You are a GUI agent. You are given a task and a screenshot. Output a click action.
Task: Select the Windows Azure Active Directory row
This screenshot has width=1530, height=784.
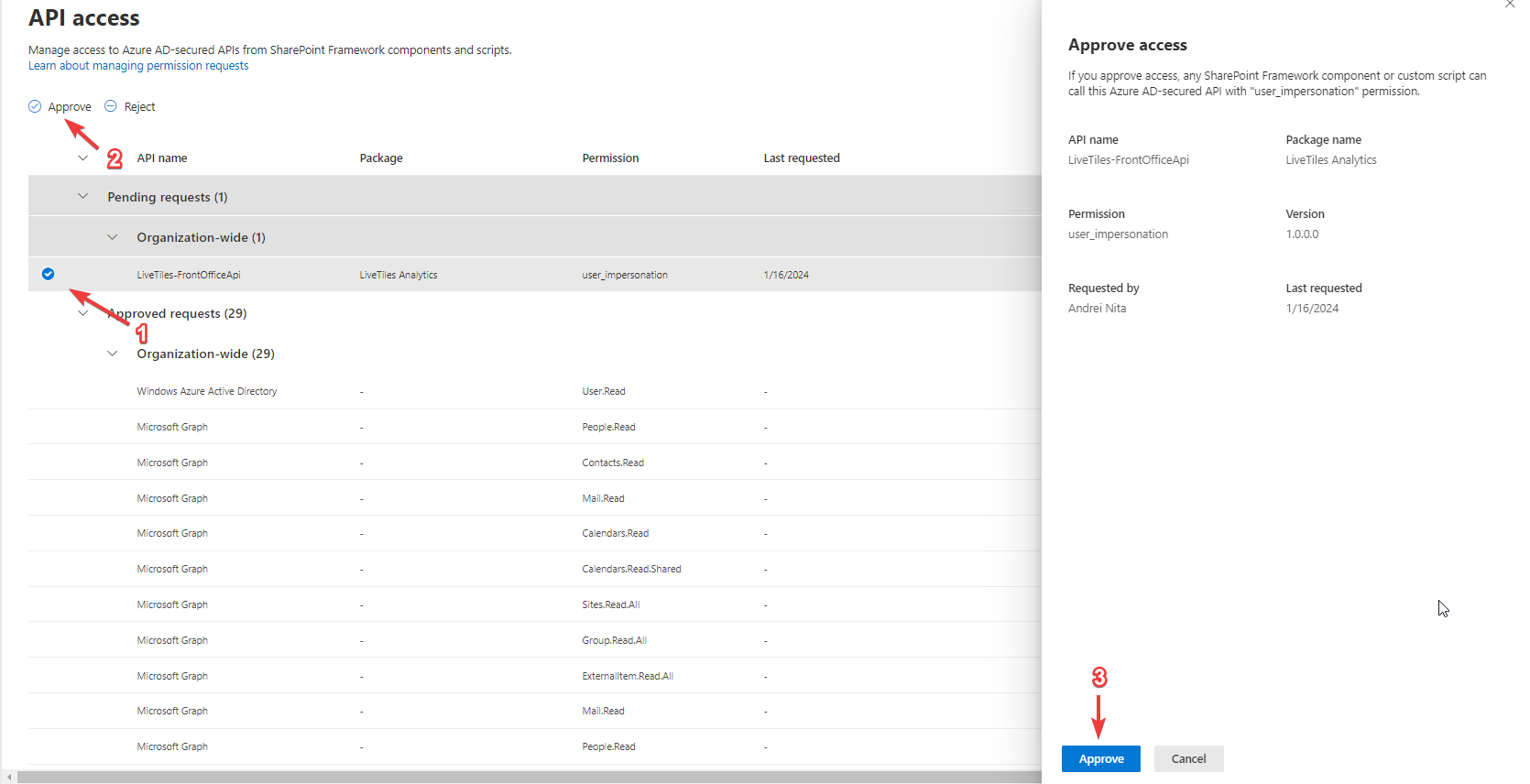[535, 391]
